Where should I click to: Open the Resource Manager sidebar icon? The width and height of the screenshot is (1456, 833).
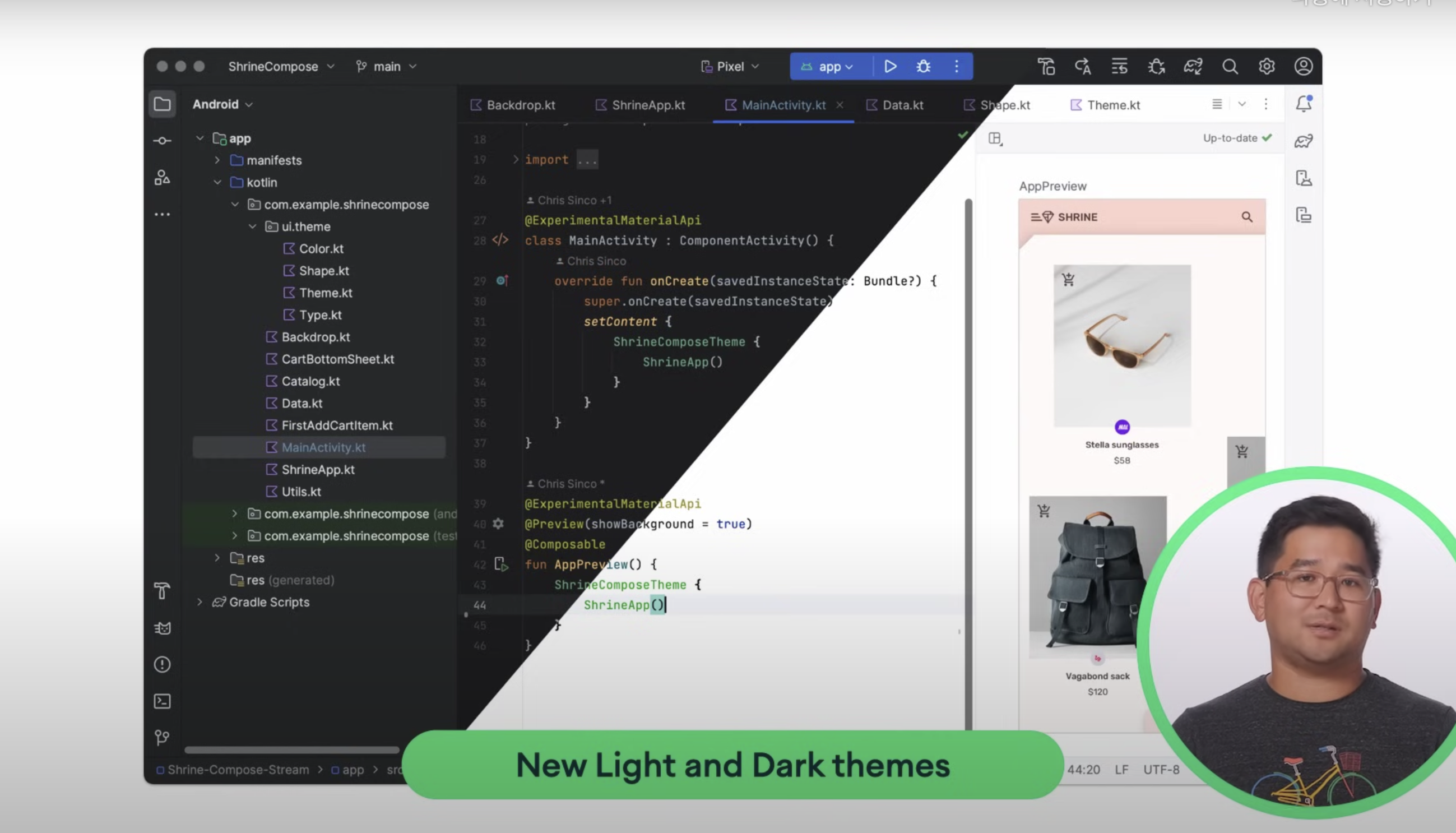tap(163, 178)
